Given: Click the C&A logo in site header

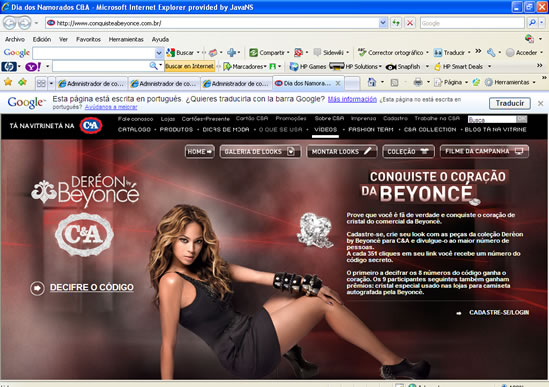Looking at the screenshot, I should (x=91, y=126).
